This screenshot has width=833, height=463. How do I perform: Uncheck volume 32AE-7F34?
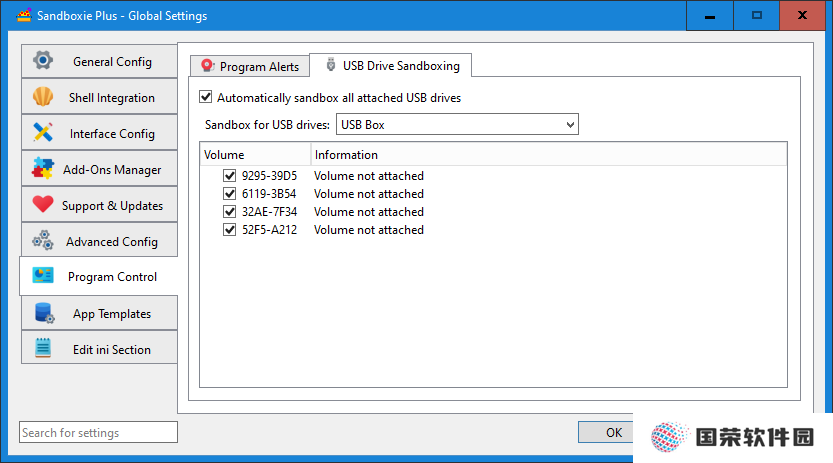click(x=230, y=211)
